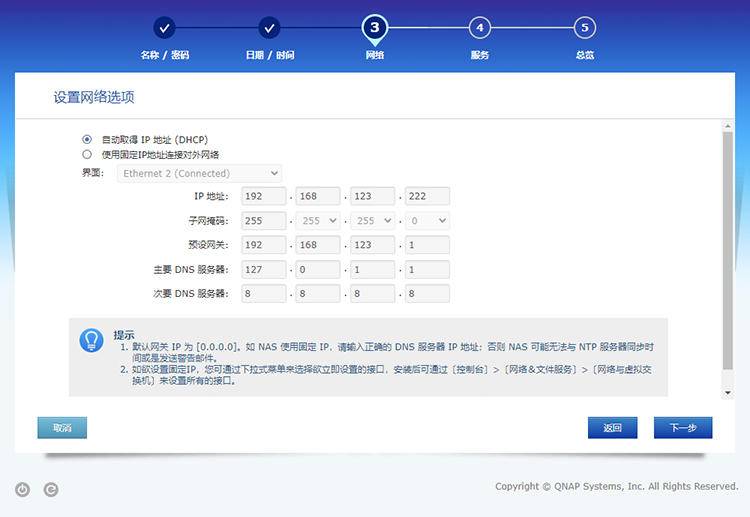Image resolution: width=750 pixels, height=517 pixels.
Task: Select the use fixed IP address radio button
Action: click(87, 154)
